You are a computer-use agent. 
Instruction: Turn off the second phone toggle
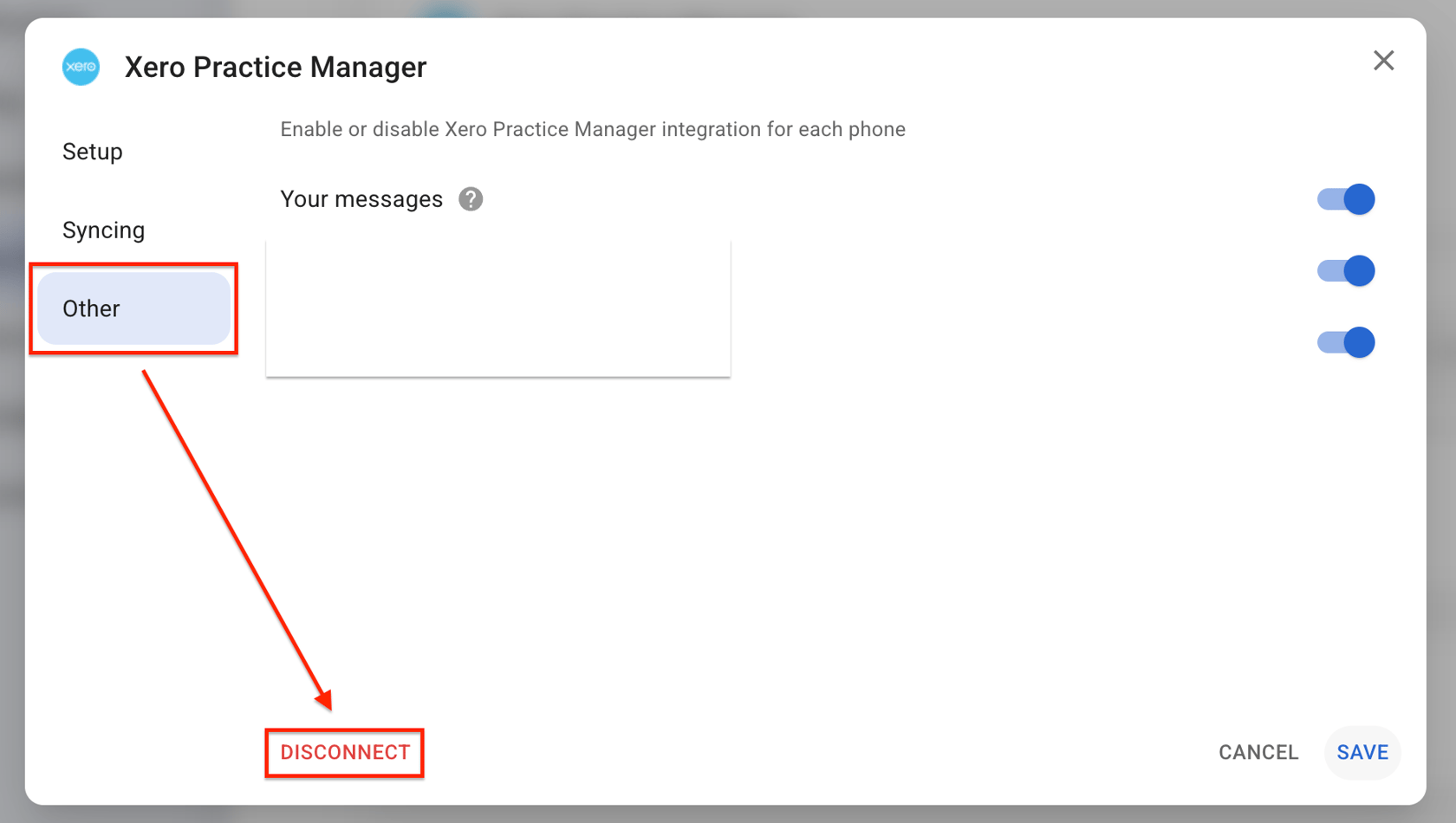pos(1345,270)
